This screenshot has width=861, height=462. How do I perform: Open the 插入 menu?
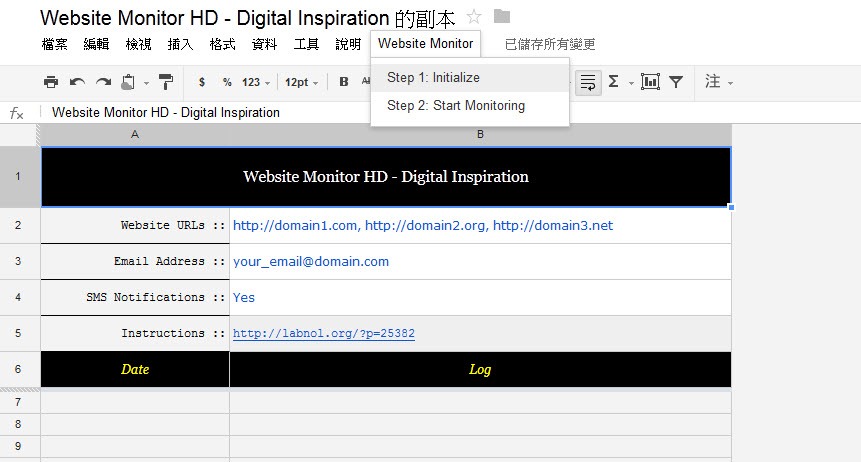[180, 44]
